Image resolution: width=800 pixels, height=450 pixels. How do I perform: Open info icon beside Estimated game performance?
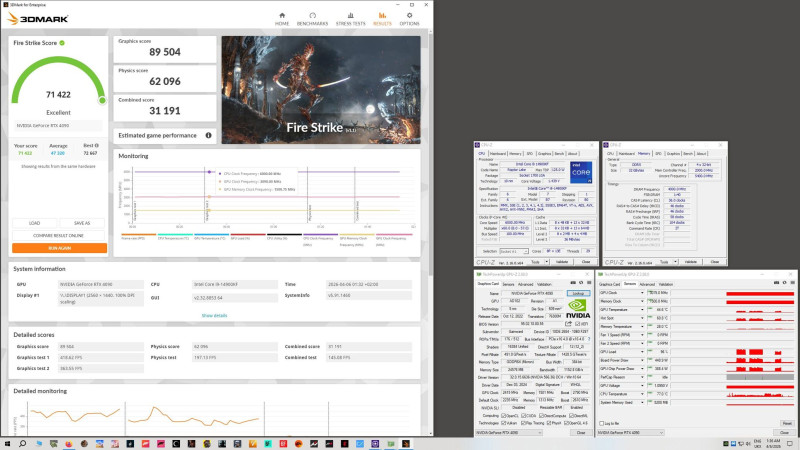coord(208,135)
